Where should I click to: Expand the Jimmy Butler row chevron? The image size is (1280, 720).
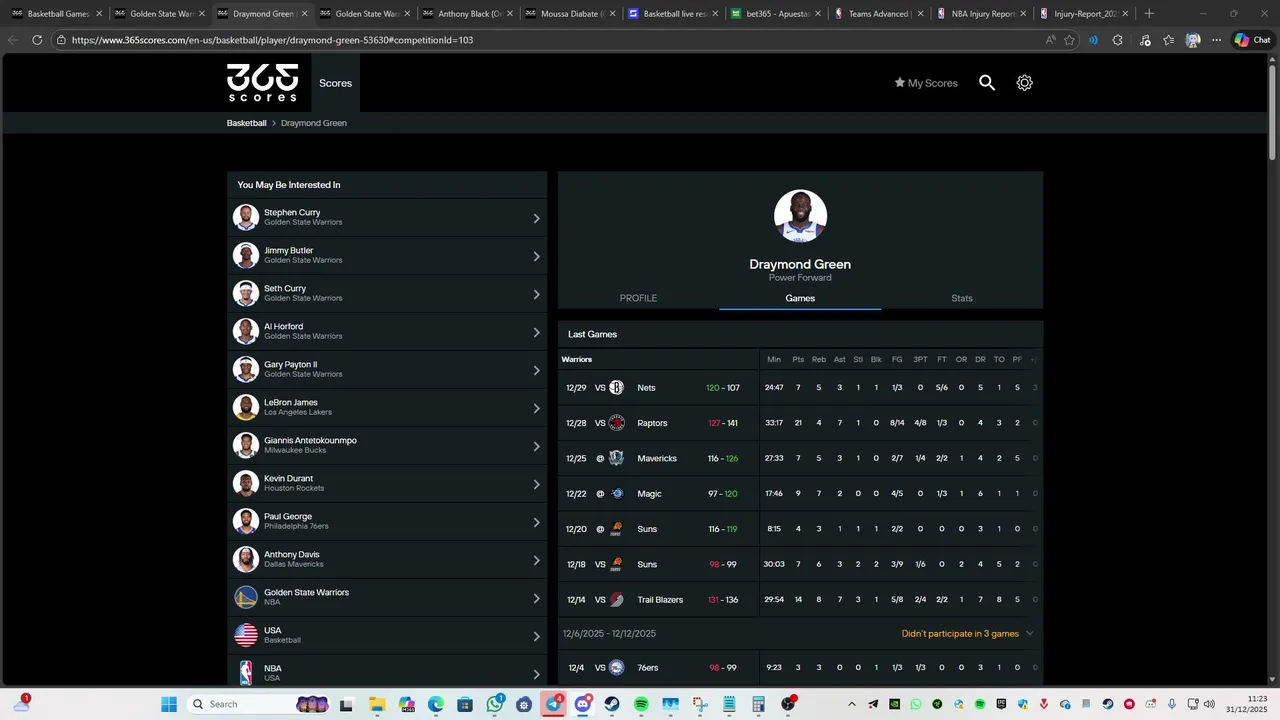click(536, 256)
